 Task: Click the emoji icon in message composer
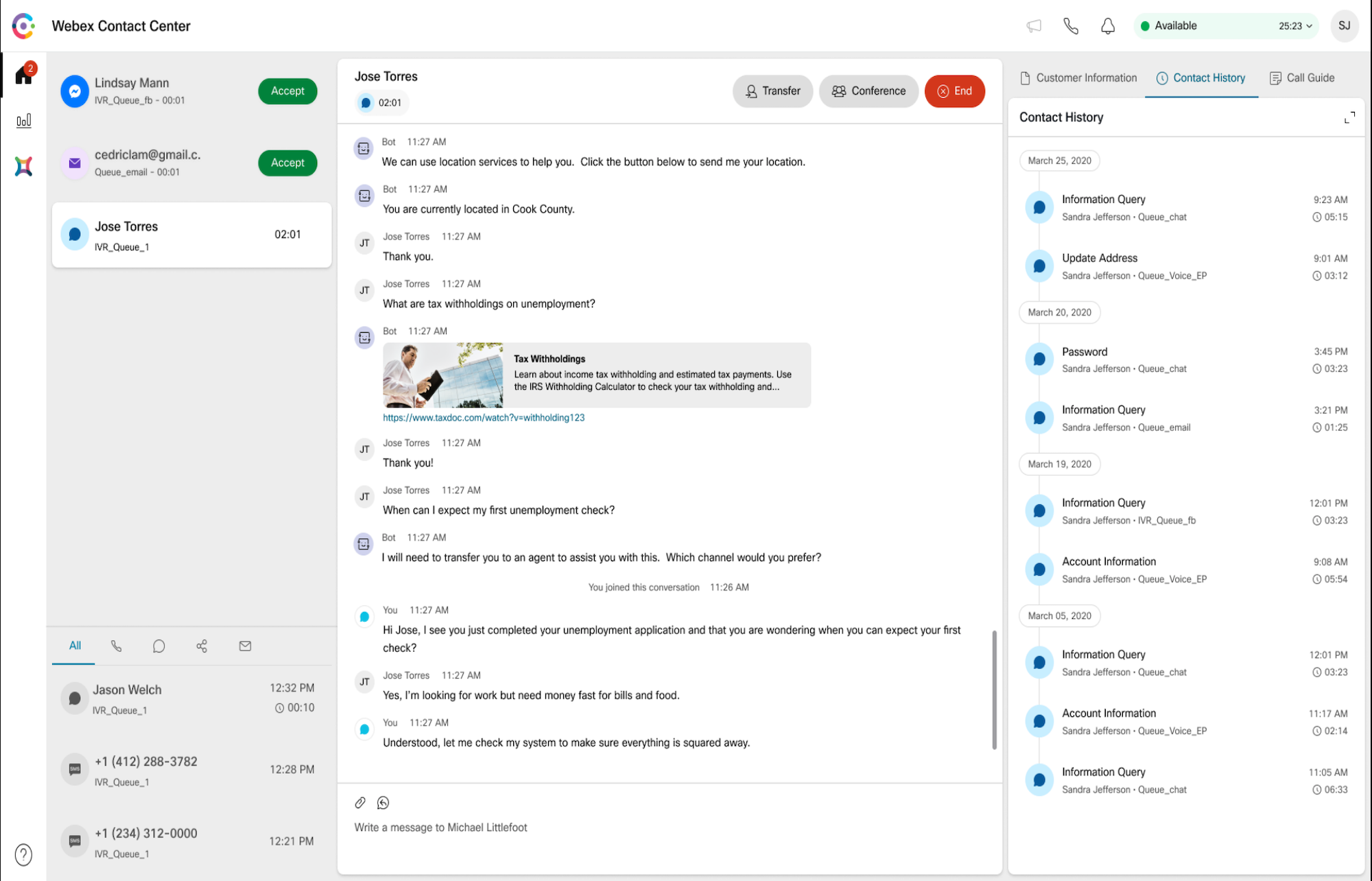[382, 803]
